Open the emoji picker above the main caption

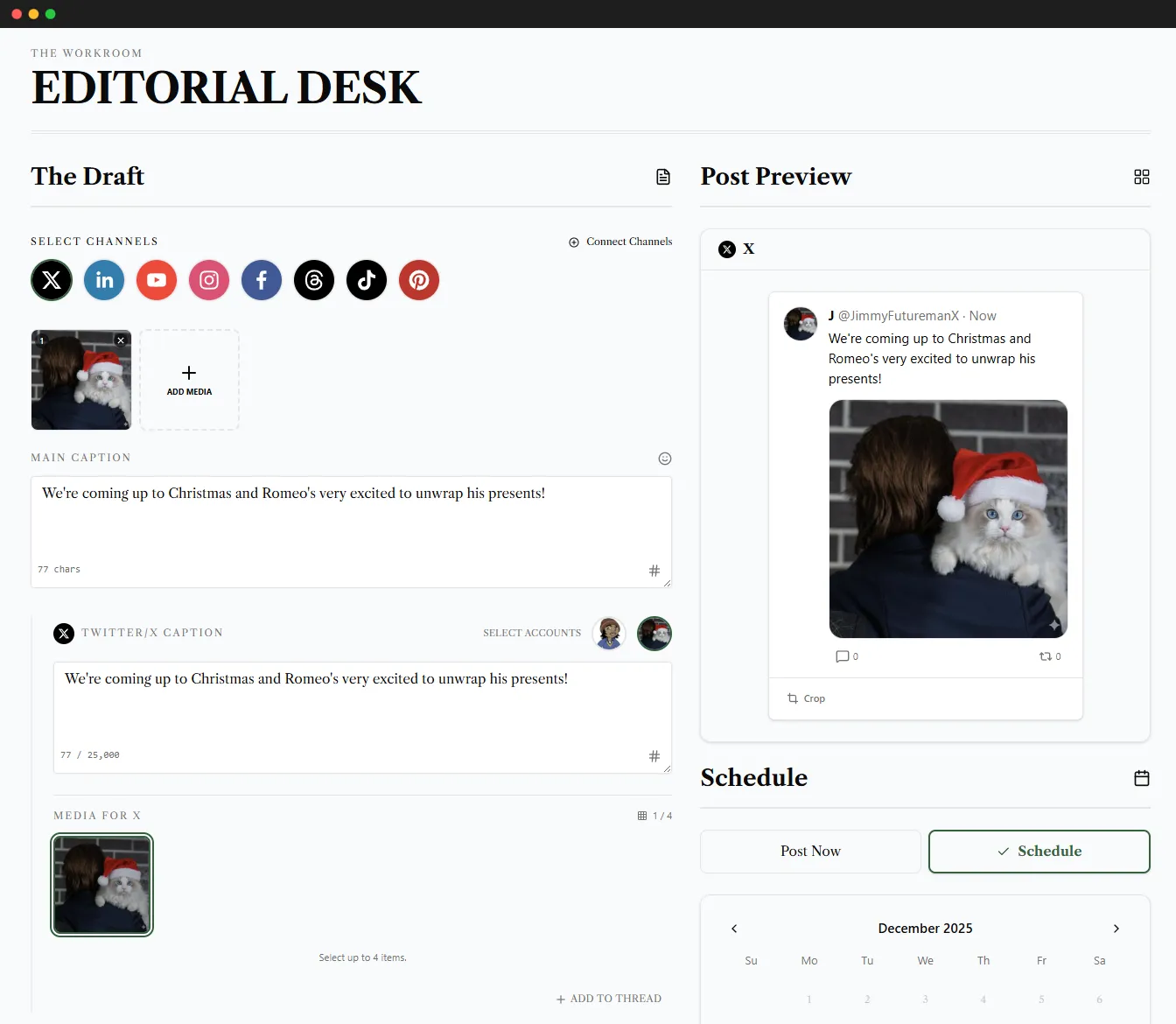(x=665, y=458)
